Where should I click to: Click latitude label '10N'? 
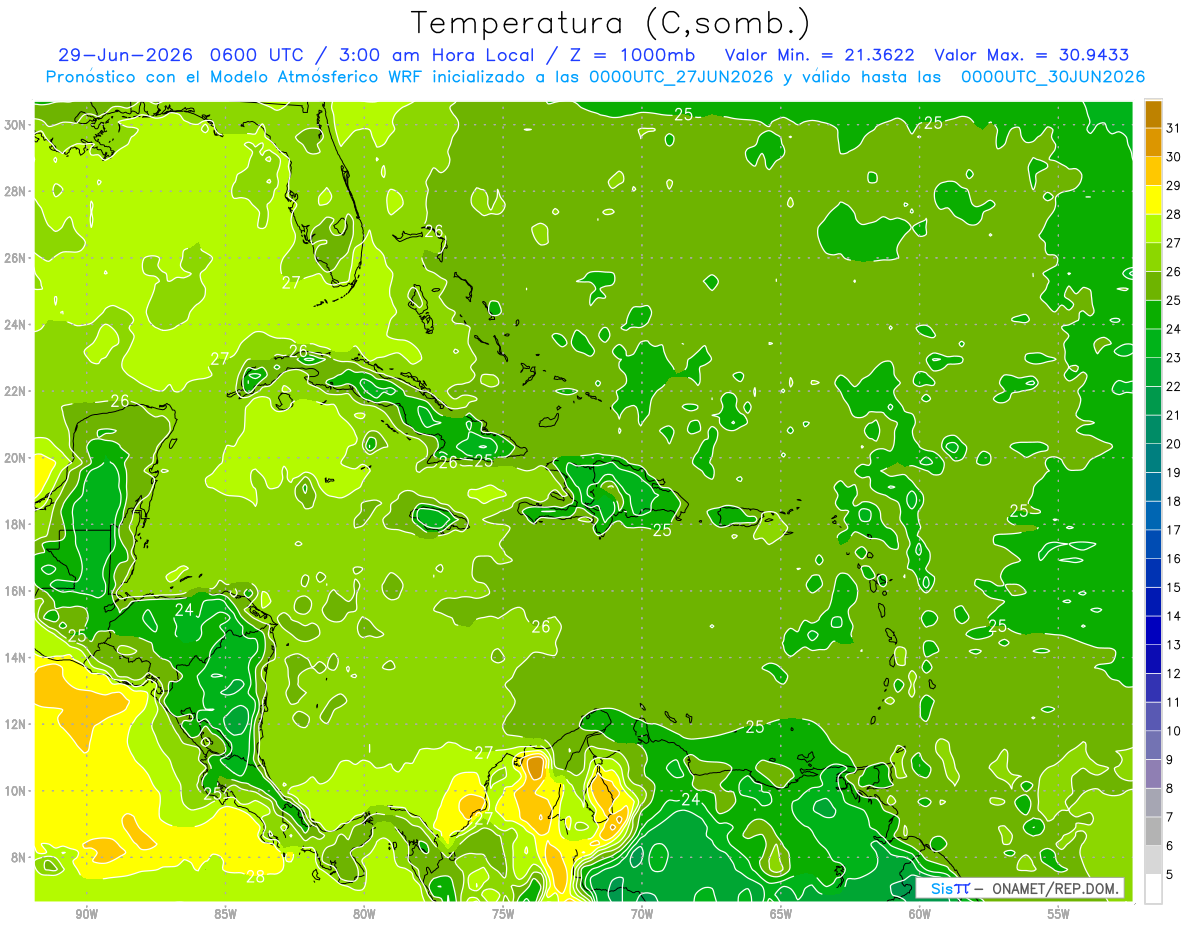click(x=15, y=790)
